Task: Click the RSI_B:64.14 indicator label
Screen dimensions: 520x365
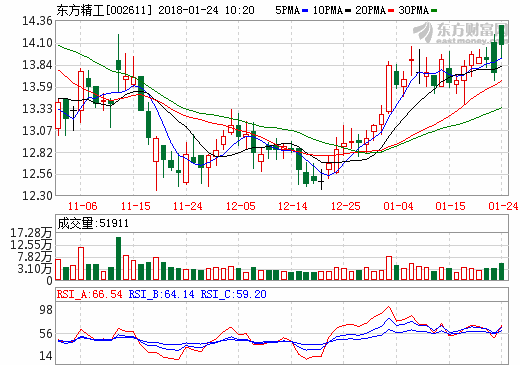Action: tap(161, 294)
